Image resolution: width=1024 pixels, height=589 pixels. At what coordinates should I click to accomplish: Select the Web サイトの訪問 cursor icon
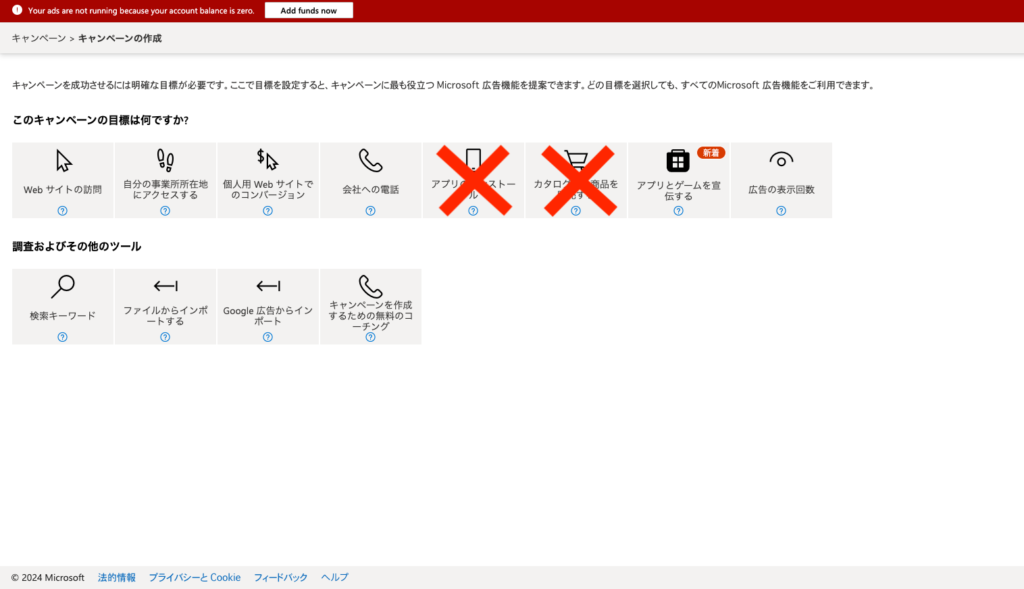[63, 161]
